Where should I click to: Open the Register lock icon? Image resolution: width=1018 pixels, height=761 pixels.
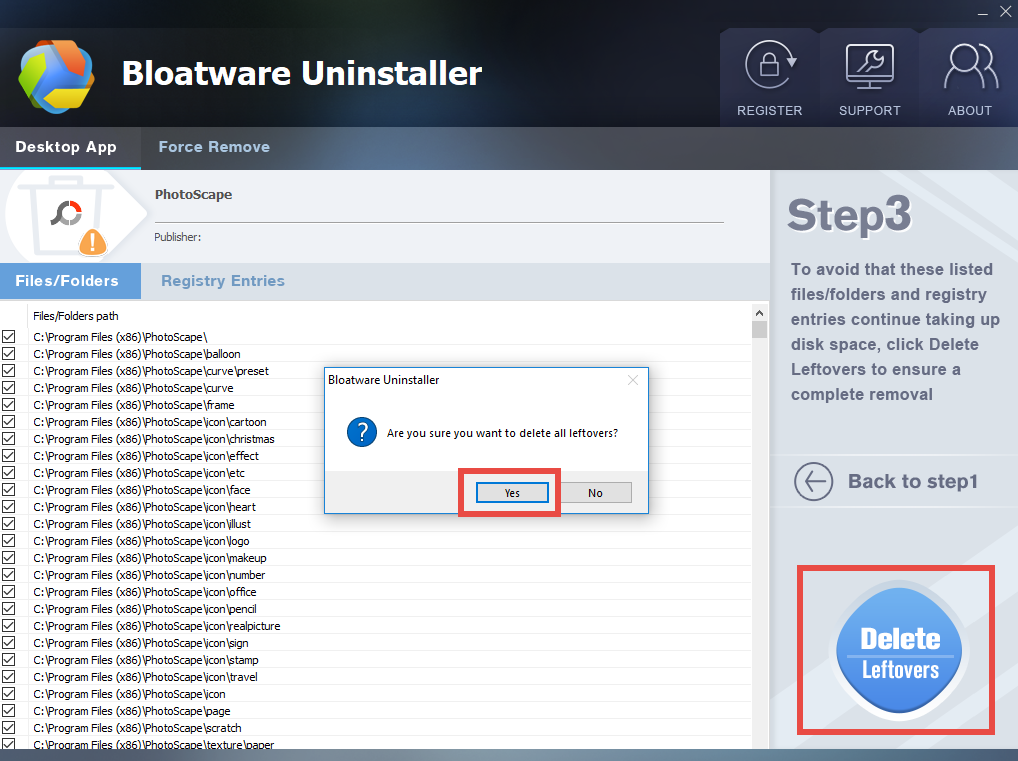coord(770,65)
